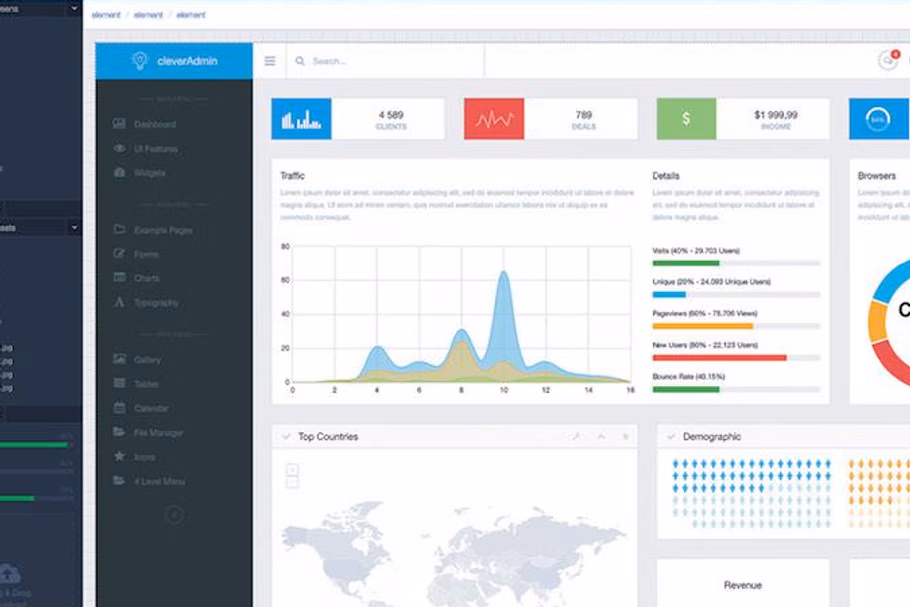The width and height of the screenshot is (910, 607).
Task: Close the Top Countries panel
Action: click(626, 437)
